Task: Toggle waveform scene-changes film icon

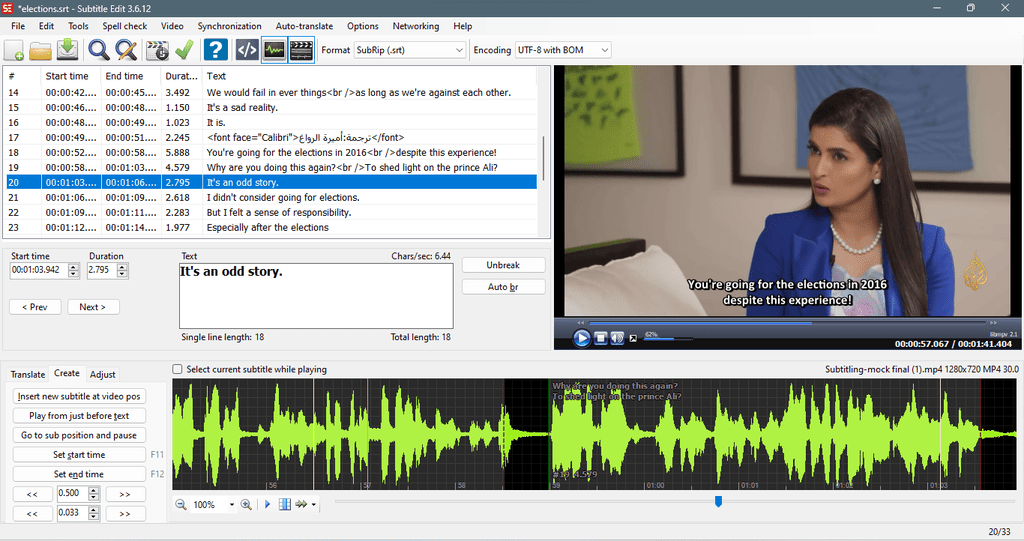Action: click(285, 504)
